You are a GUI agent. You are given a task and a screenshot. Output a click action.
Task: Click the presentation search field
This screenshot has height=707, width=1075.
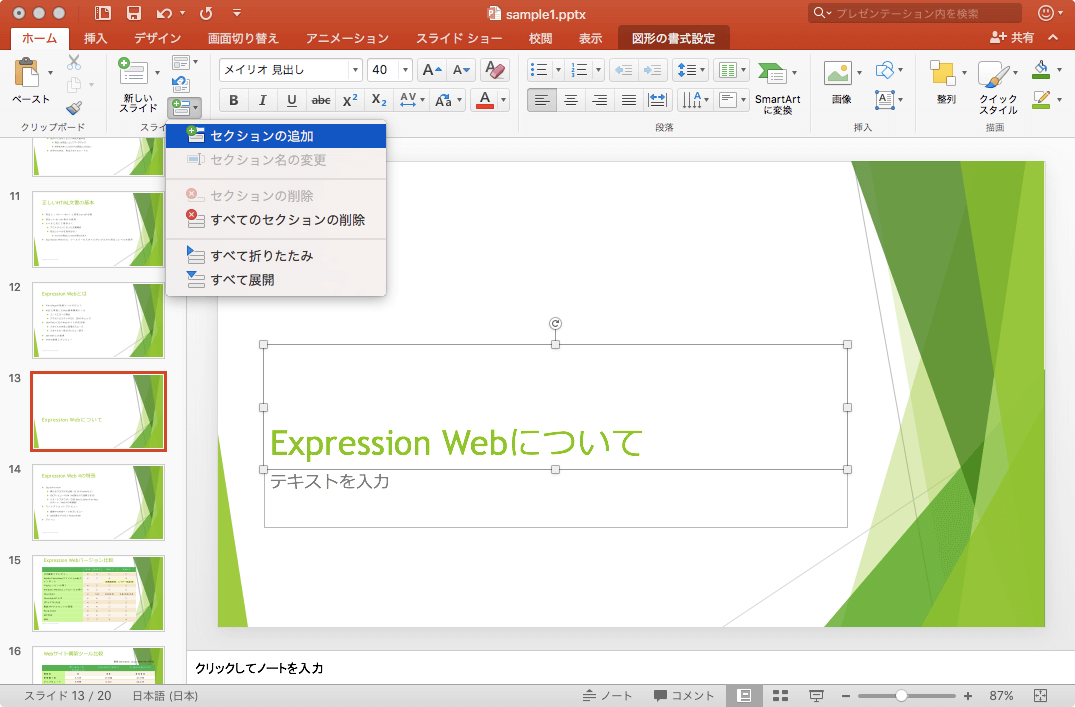pyautogui.click(x=915, y=13)
